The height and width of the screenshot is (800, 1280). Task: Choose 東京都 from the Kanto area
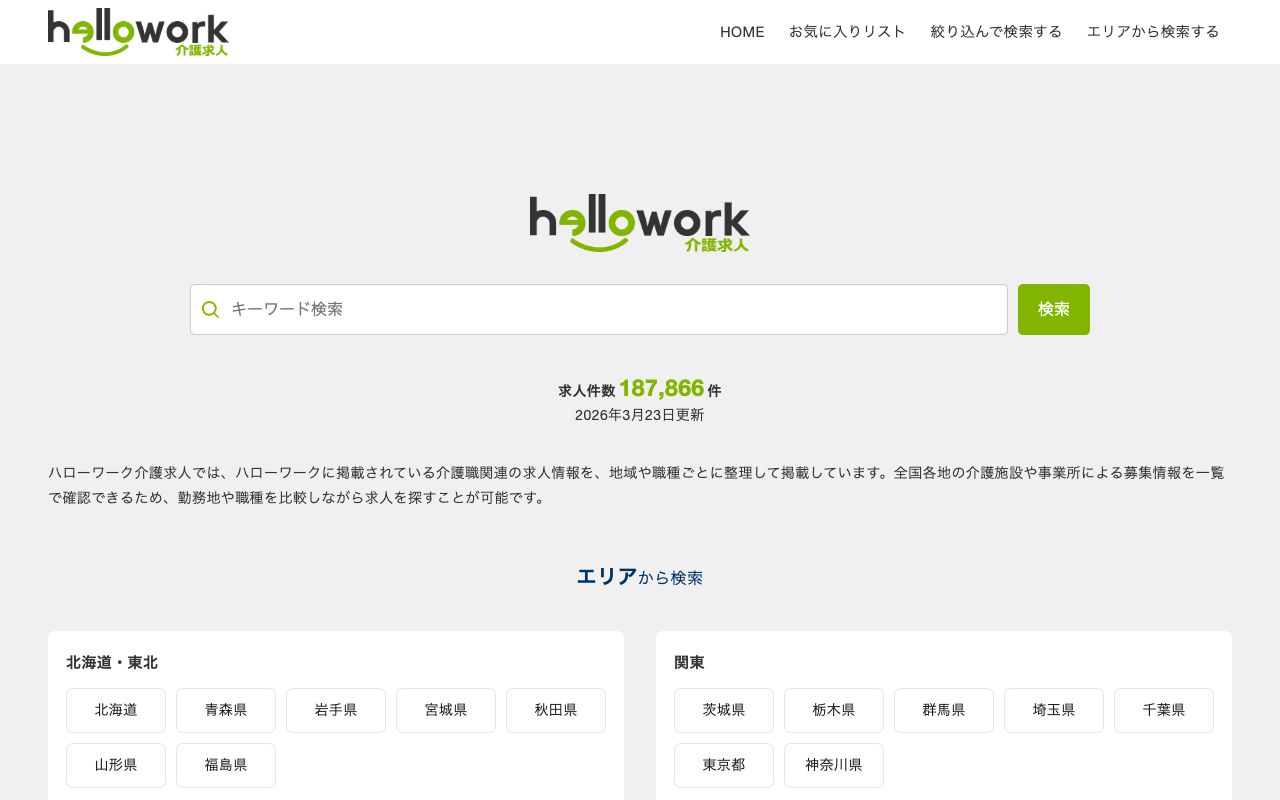pos(724,765)
